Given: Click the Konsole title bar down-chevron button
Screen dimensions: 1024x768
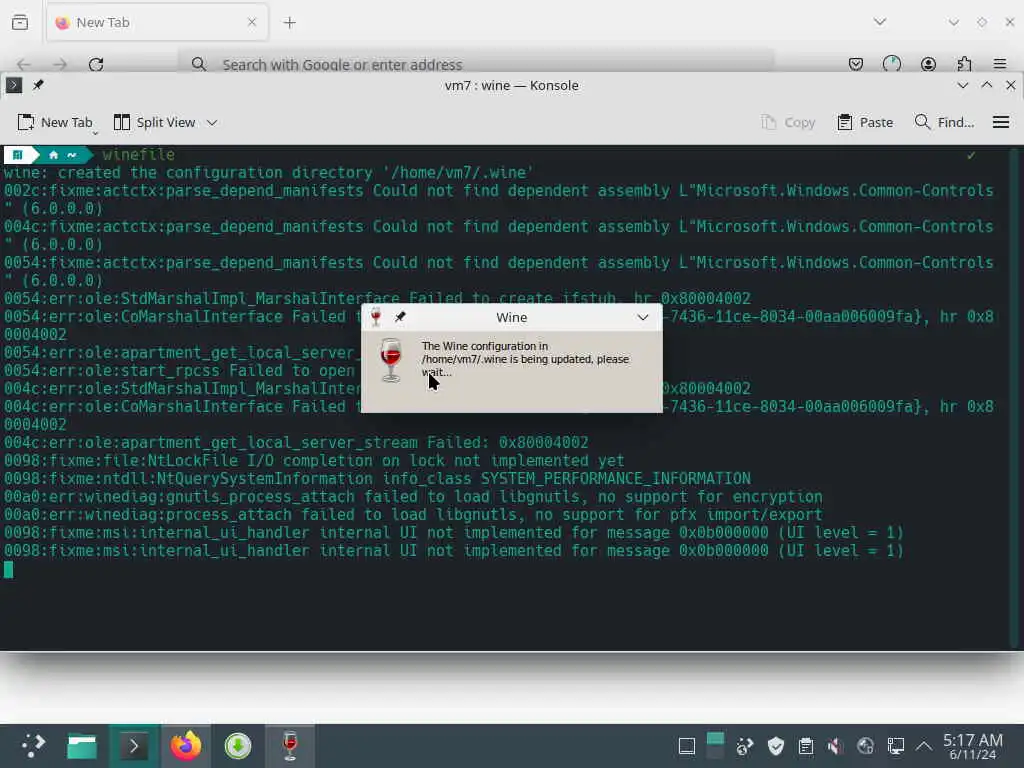Looking at the screenshot, I should (963, 86).
